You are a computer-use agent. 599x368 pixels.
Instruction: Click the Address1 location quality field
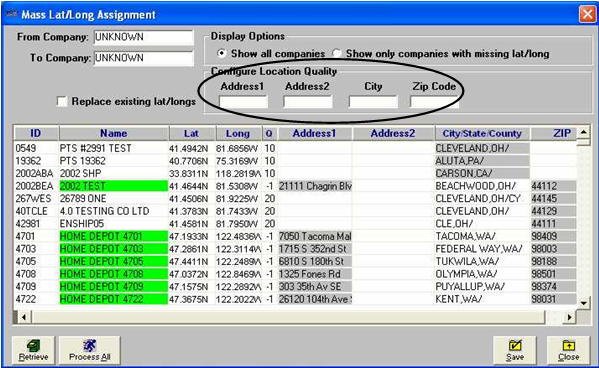tap(243, 102)
